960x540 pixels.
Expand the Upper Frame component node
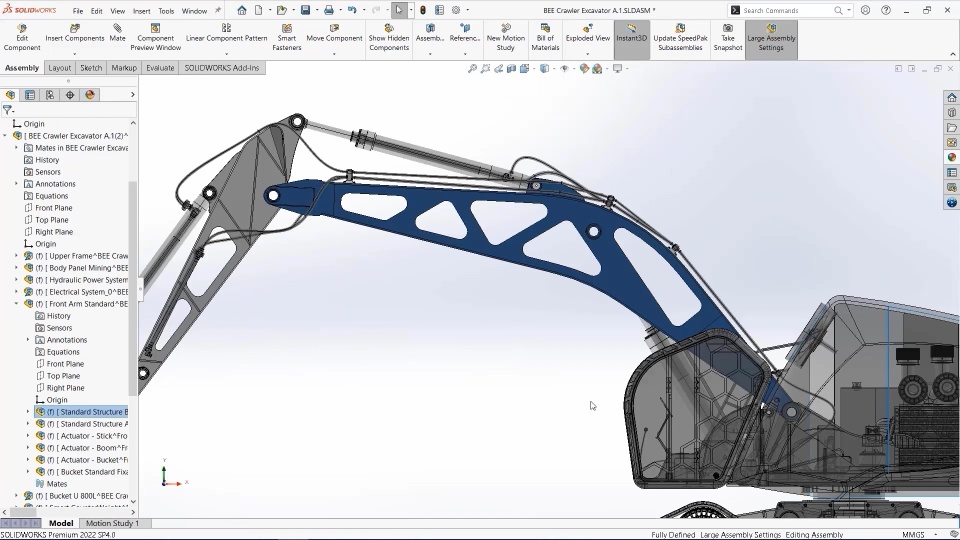point(17,256)
